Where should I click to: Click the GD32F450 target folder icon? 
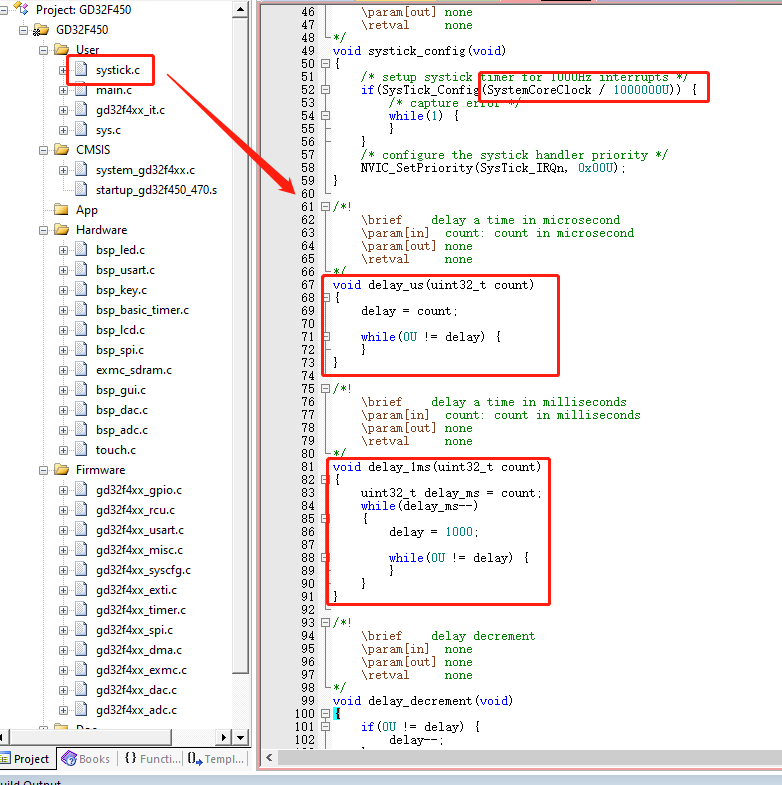pyautogui.click(x=41, y=30)
